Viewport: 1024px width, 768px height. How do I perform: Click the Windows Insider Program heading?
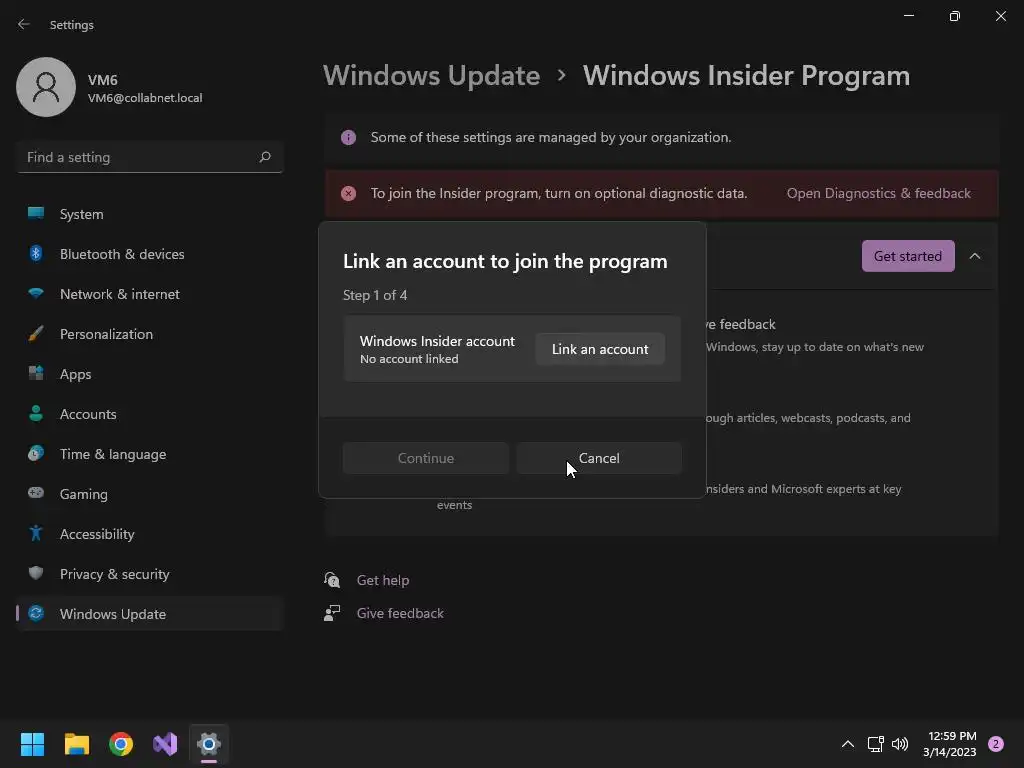click(x=746, y=75)
